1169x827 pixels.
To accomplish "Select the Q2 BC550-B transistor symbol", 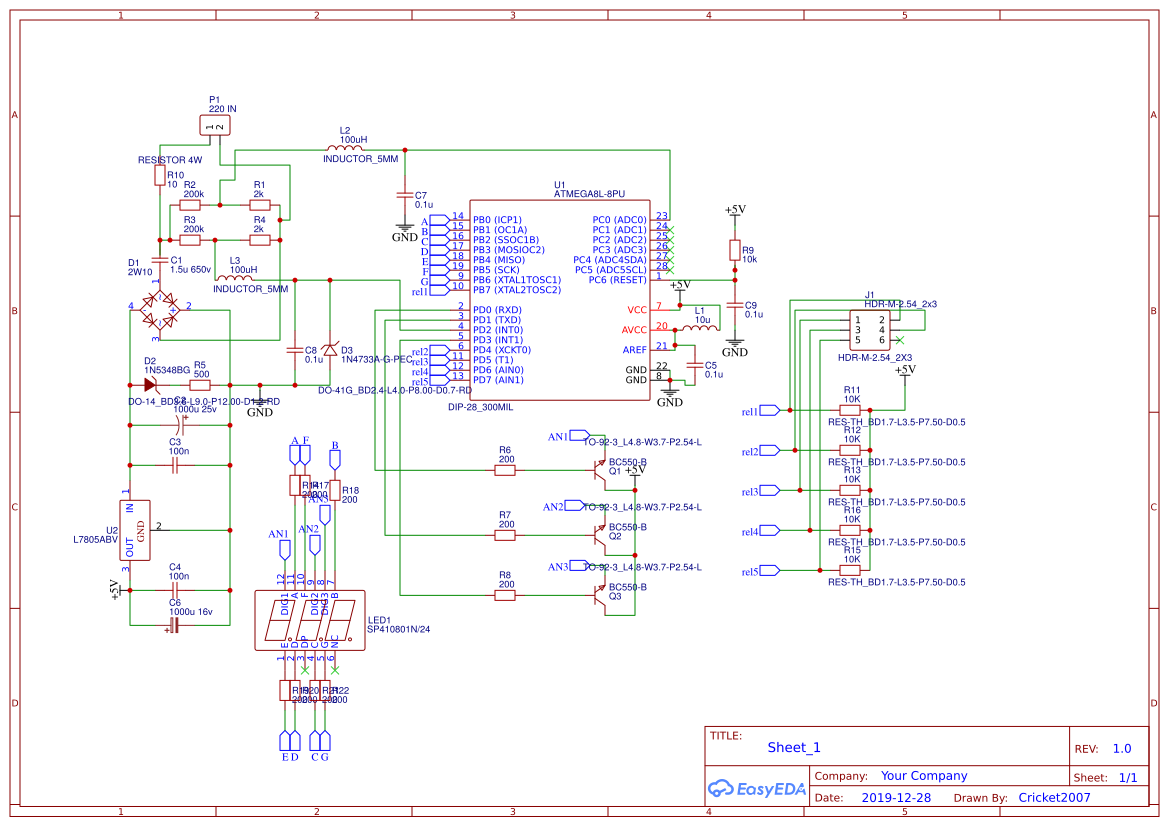I will point(599,535).
